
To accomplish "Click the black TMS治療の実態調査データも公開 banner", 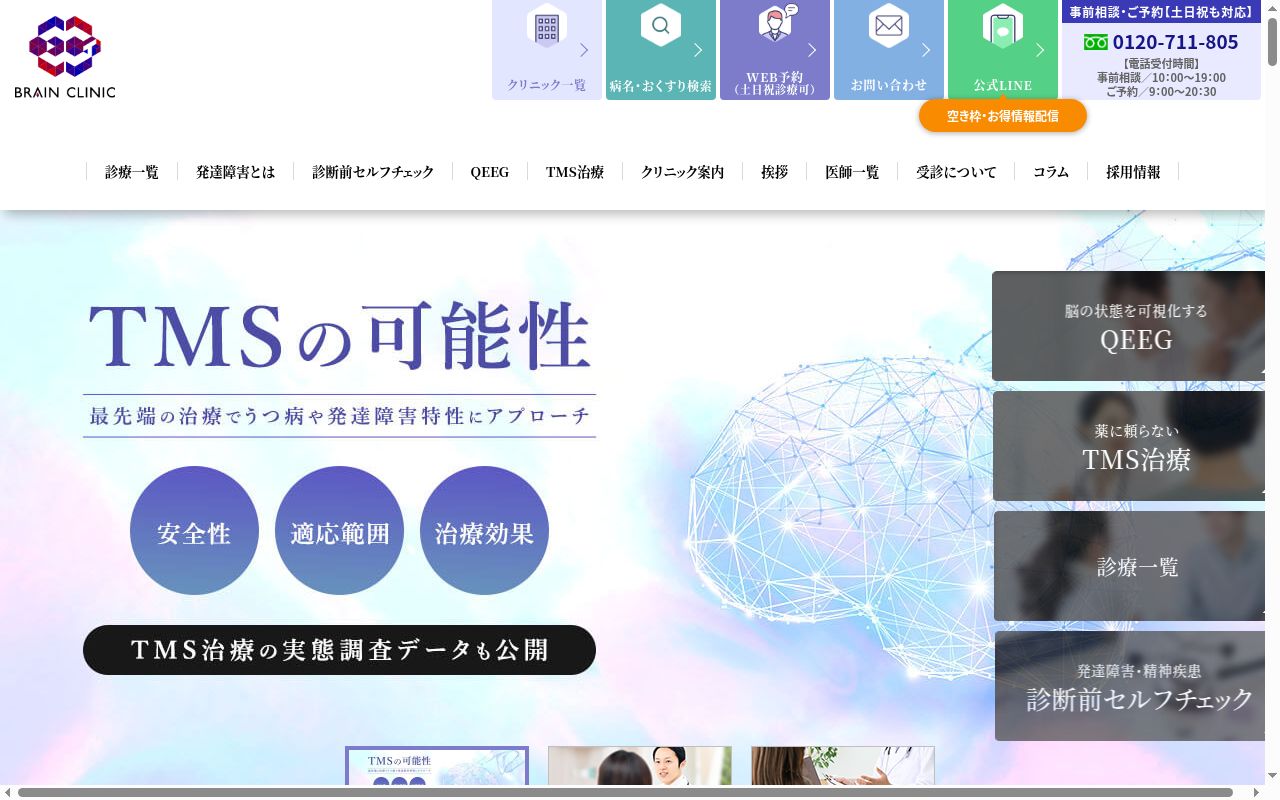I will (x=339, y=650).
